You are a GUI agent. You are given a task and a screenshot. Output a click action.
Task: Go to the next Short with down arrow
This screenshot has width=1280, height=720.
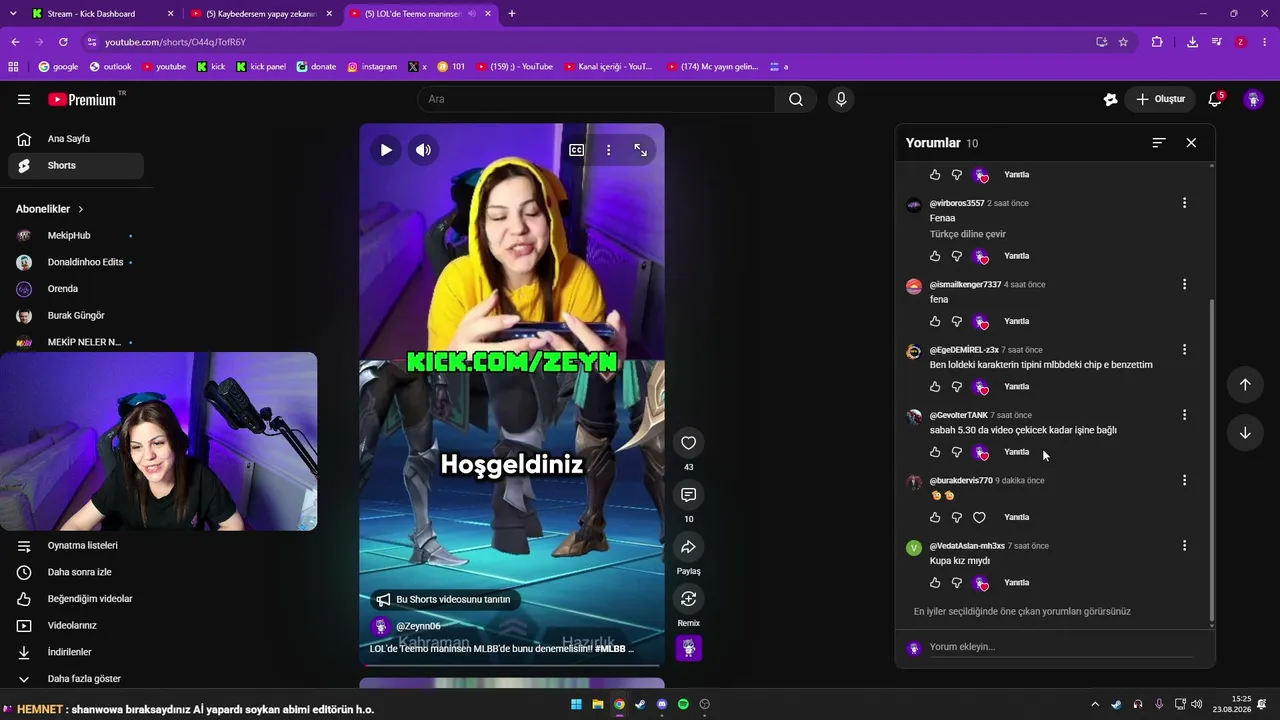tap(1245, 433)
